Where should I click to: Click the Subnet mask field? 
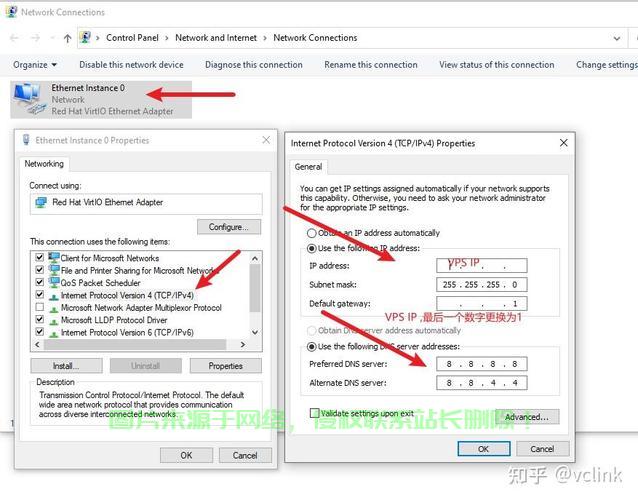click(482, 284)
